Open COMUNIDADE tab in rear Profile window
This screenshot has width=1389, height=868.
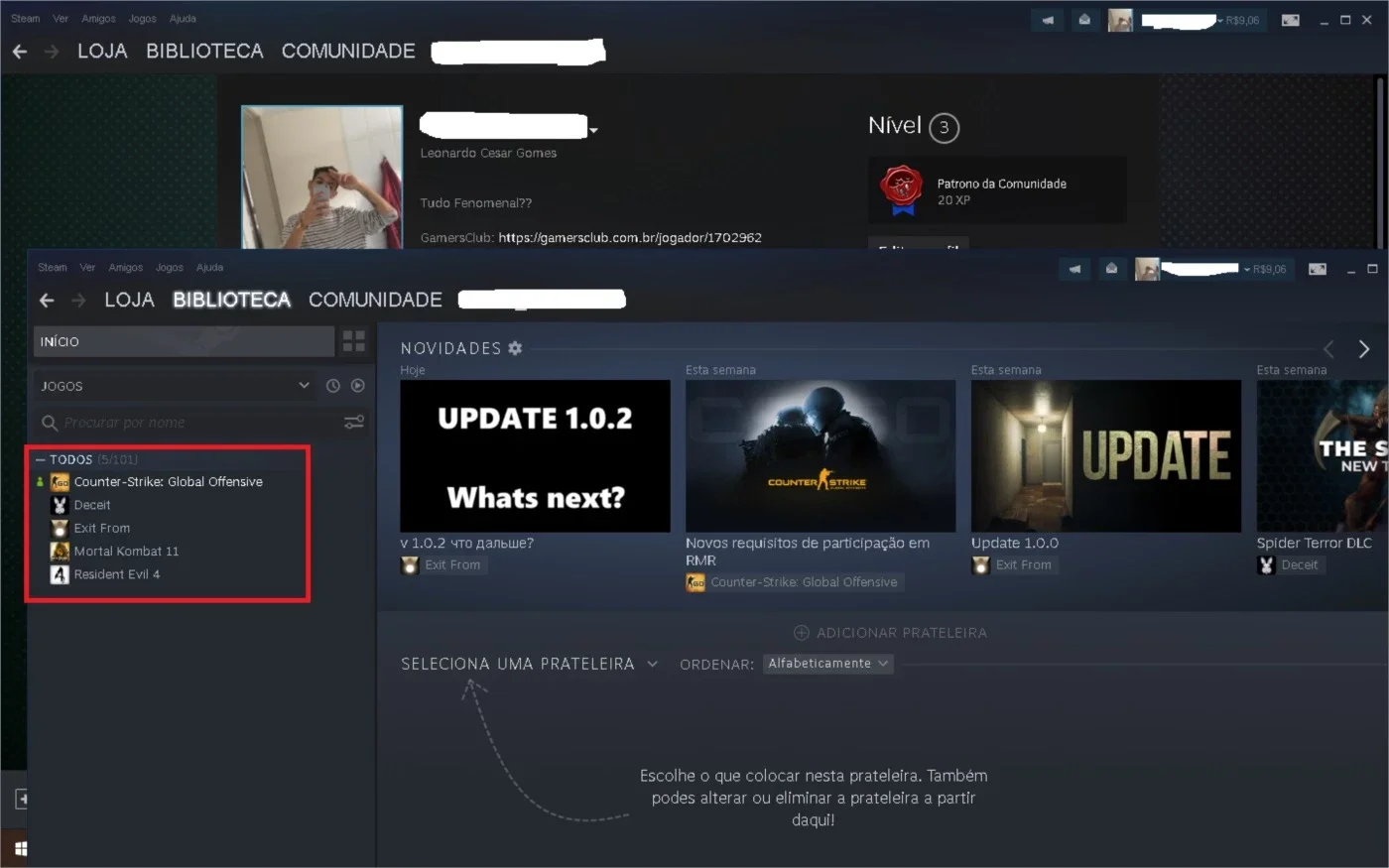point(348,52)
